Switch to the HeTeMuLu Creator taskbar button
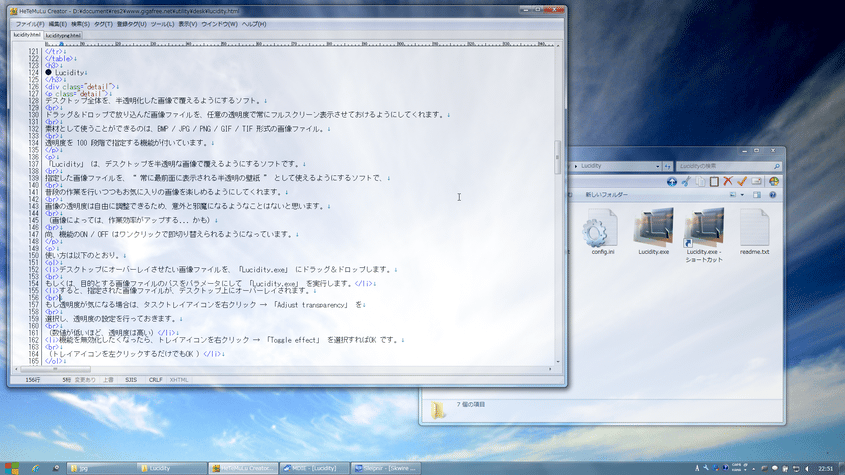The width and height of the screenshot is (845, 475). [x=243, y=468]
